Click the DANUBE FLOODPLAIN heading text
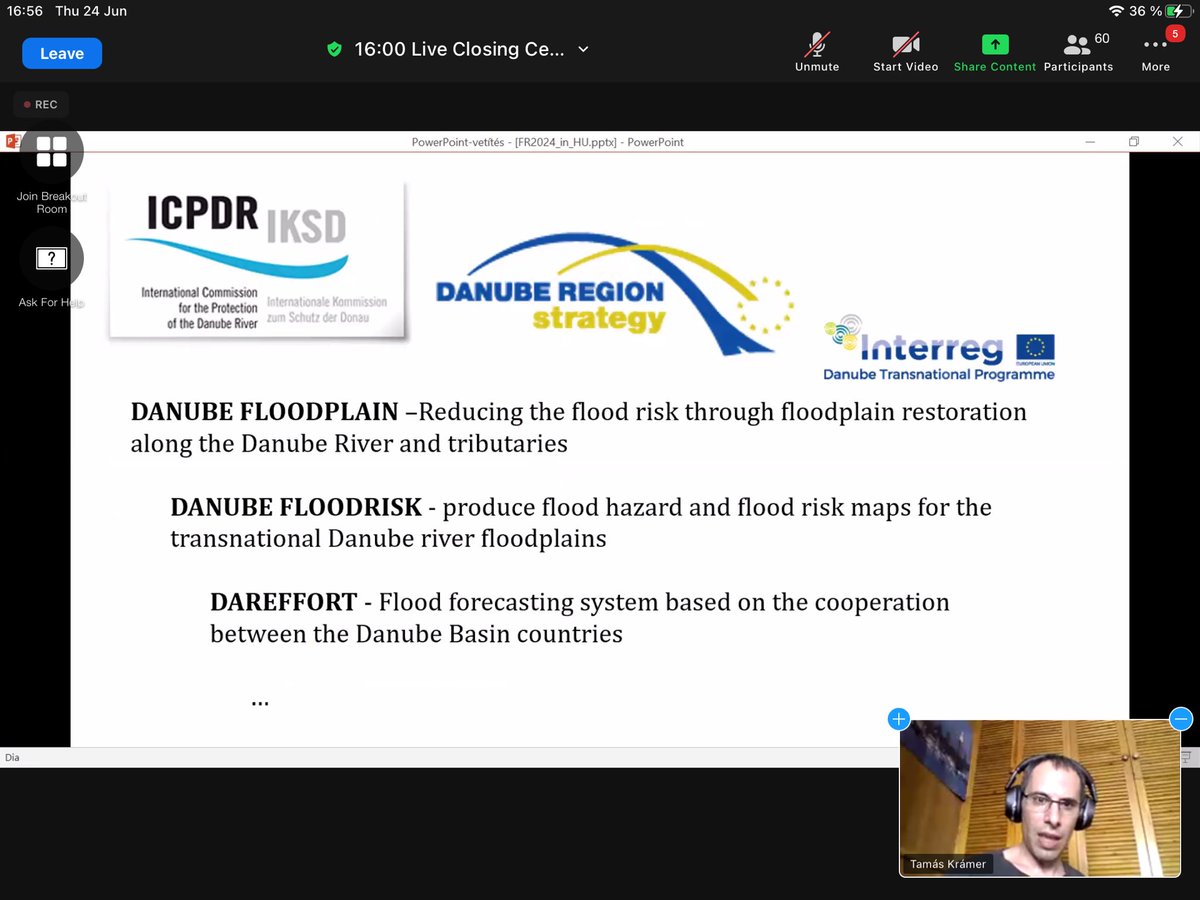This screenshot has width=1200, height=900. (265, 412)
